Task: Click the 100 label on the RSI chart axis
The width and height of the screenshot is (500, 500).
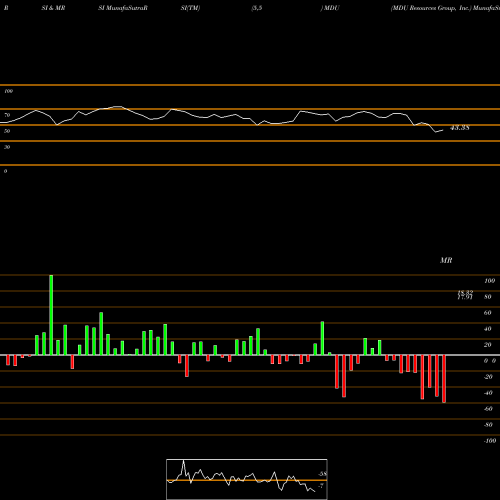Action: click(x=8, y=91)
